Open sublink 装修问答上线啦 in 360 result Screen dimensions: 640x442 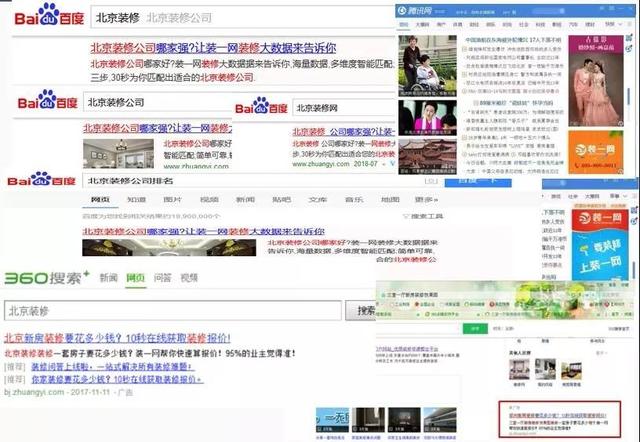(x=111, y=366)
